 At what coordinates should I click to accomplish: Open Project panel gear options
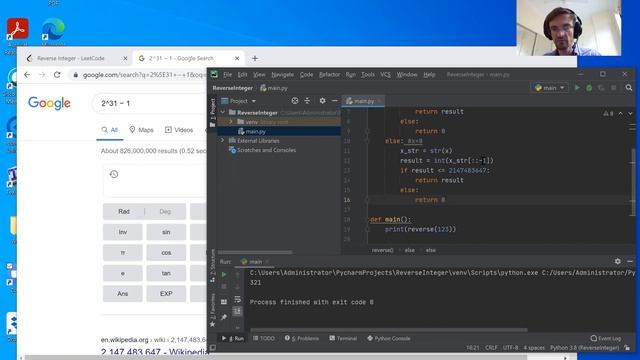coord(322,101)
